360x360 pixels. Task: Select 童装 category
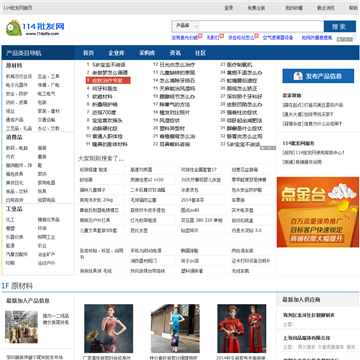(x=42, y=157)
